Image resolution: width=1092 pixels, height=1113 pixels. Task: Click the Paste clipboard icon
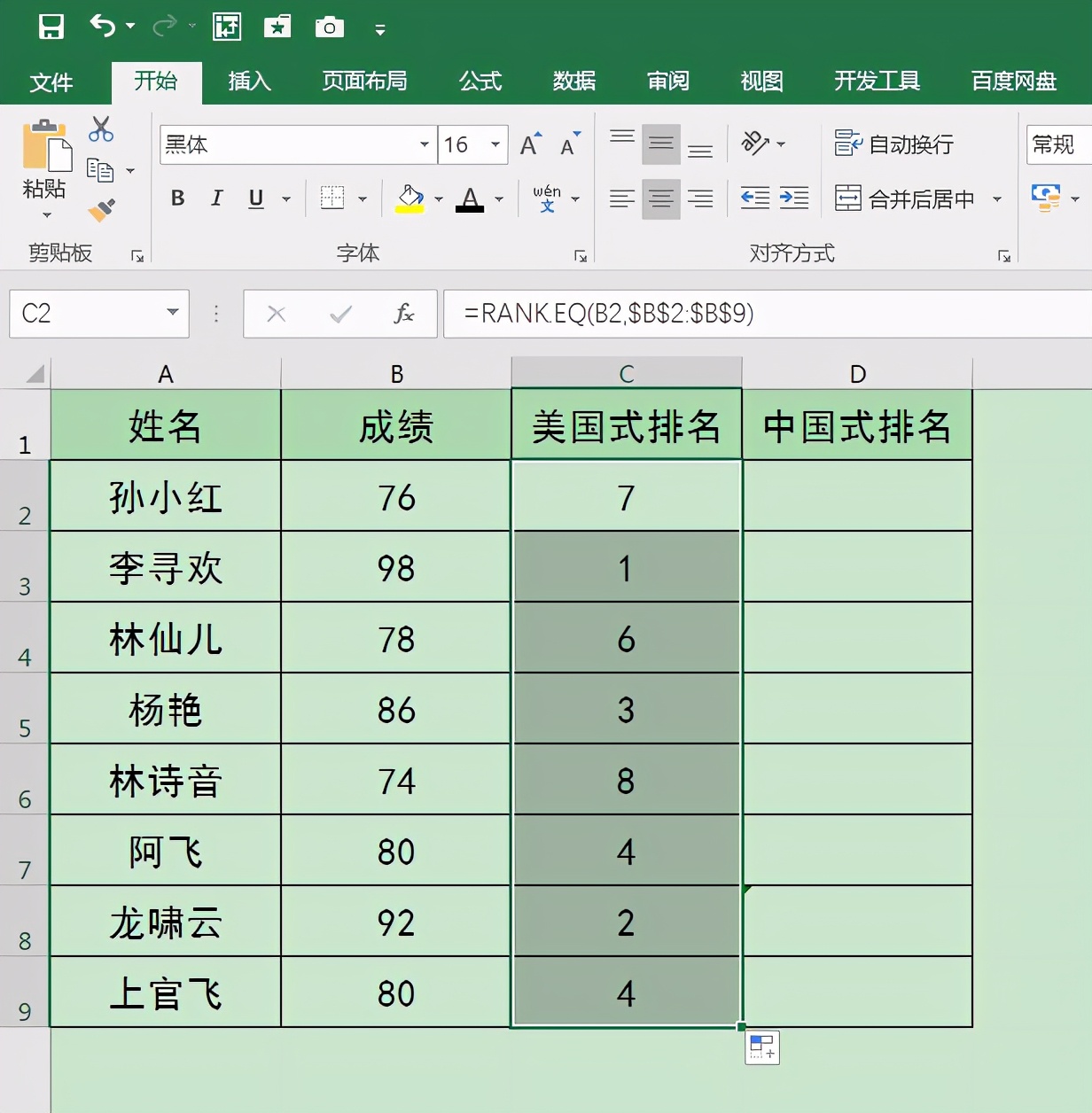pyautogui.click(x=46, y=145)
